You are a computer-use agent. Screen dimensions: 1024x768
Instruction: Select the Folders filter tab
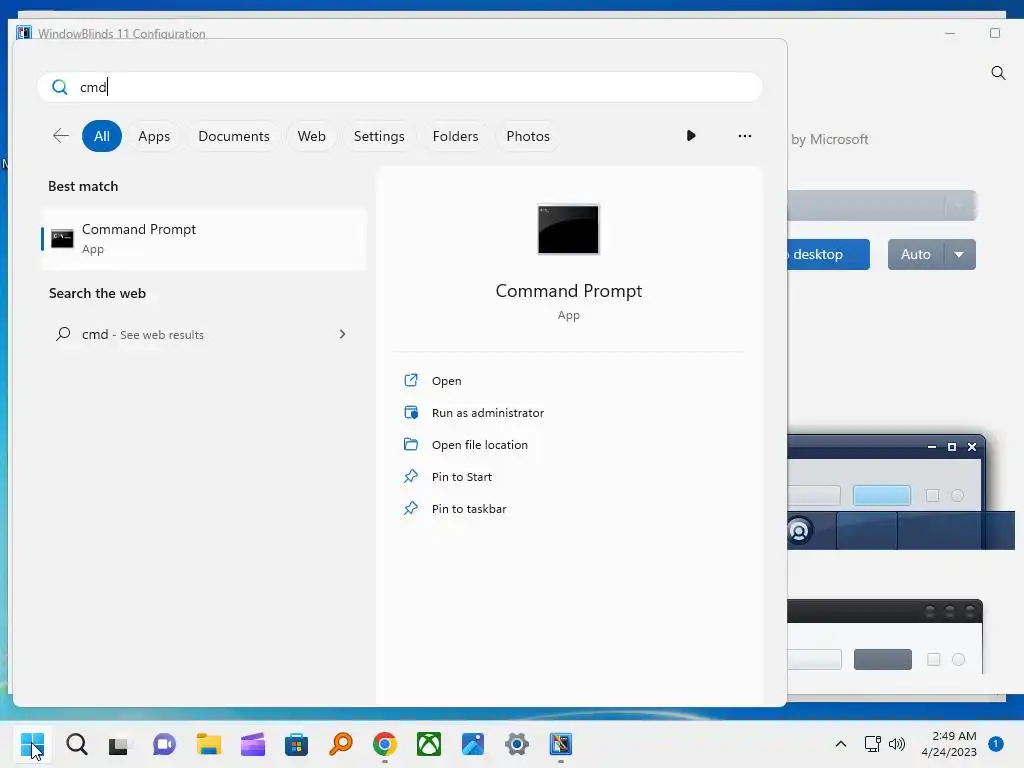455,136
